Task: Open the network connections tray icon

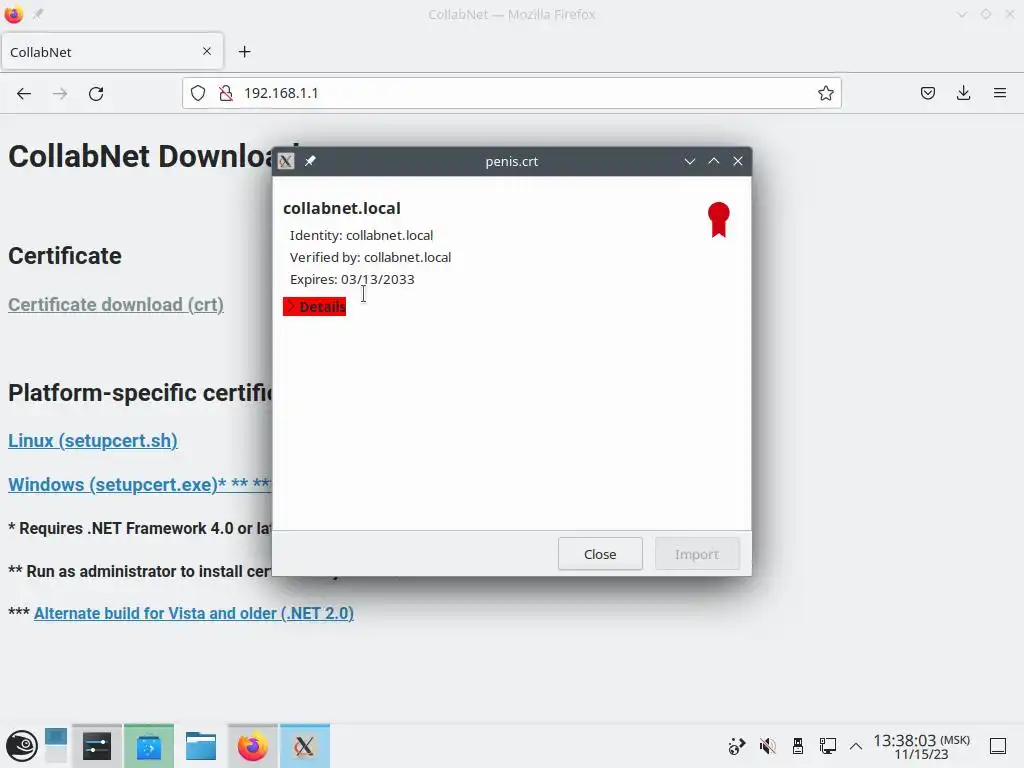Action: [x=827, y=746]
